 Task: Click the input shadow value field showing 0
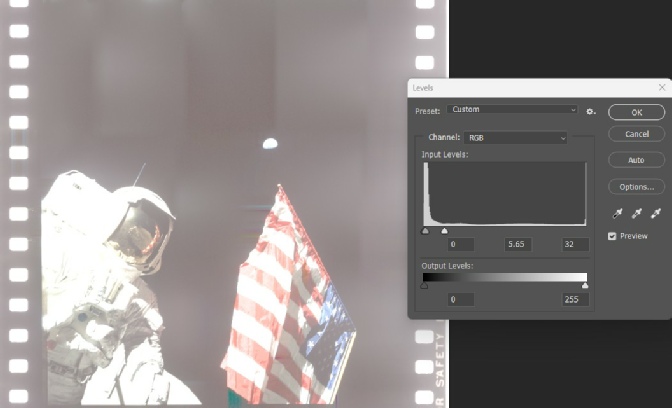[460, 244]
